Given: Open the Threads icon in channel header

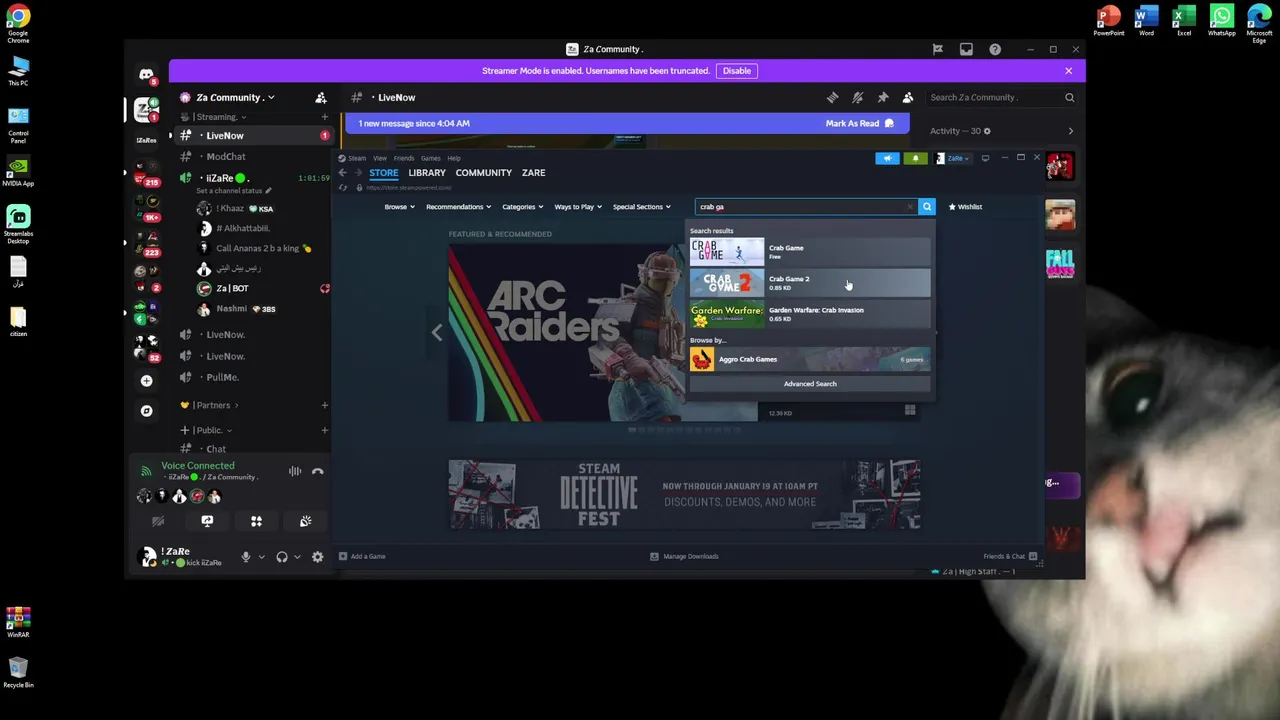Looking at the screenshot, I should point(832,97).
